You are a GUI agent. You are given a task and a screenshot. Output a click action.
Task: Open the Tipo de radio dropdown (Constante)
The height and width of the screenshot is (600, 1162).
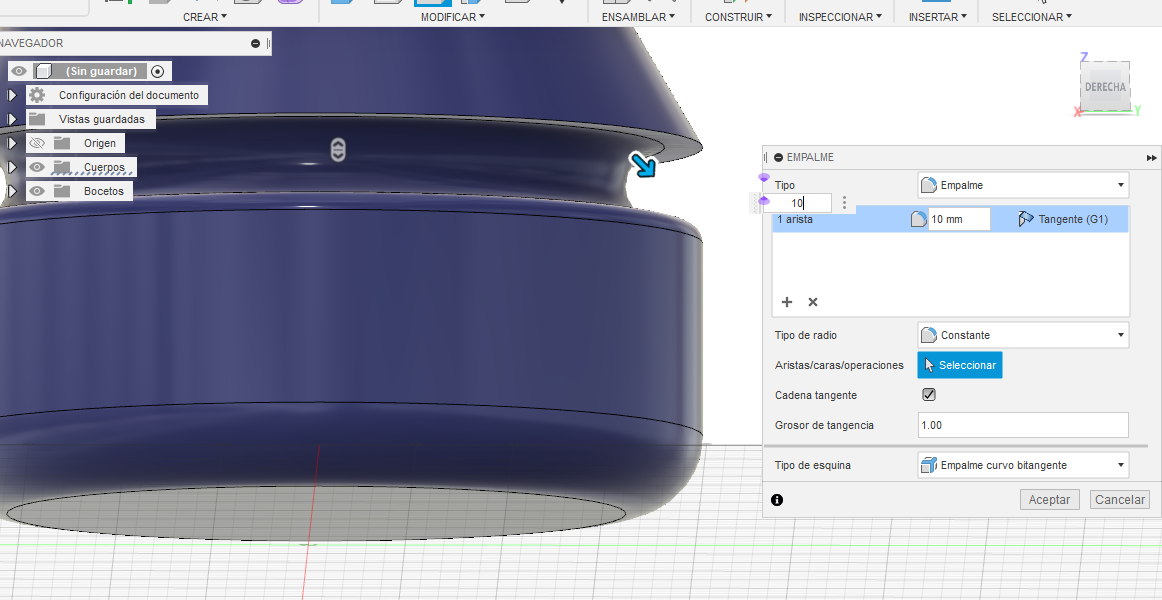[1023, 335]
